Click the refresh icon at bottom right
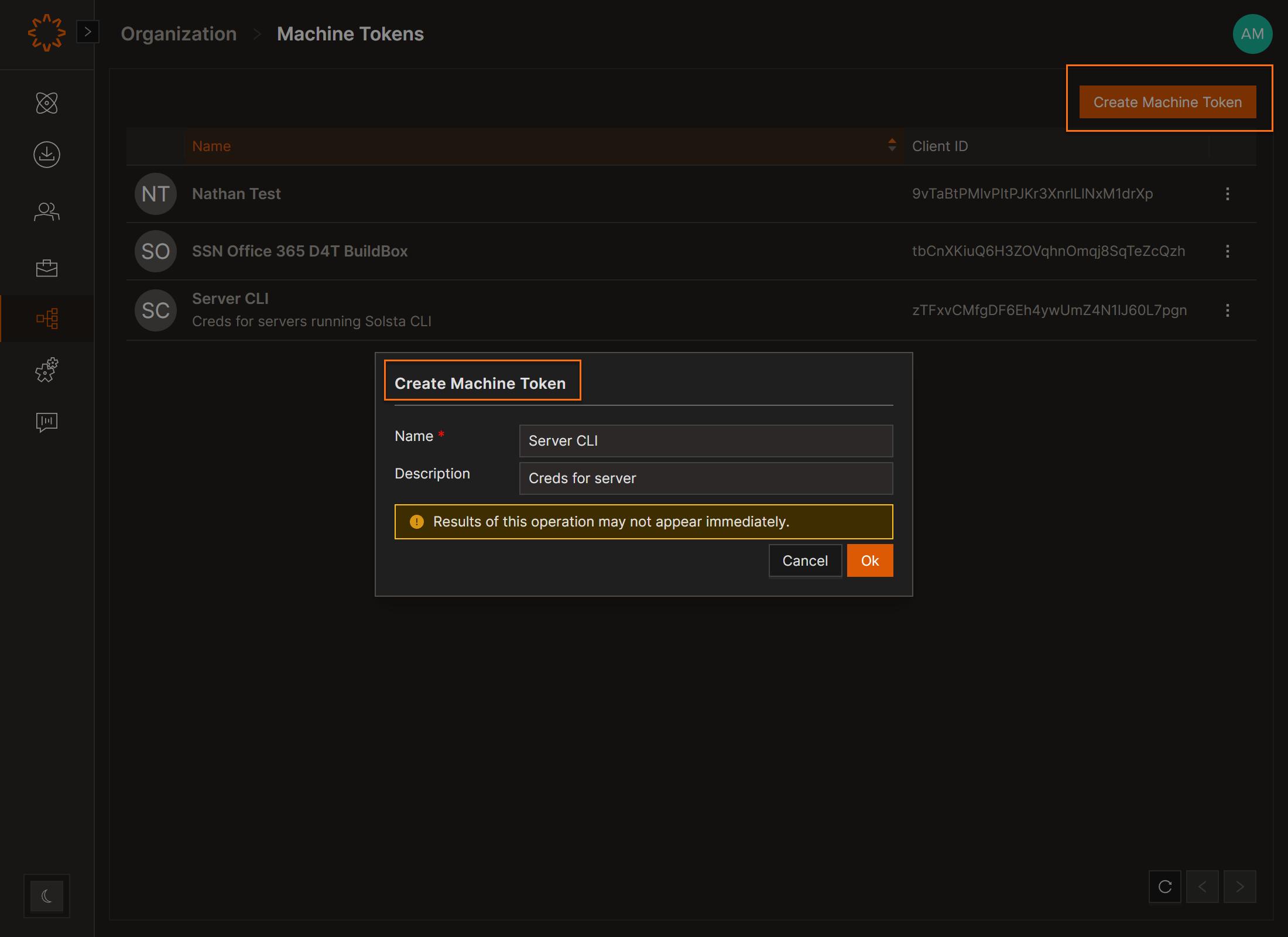Screen dimensions: 1288x937 pos(1165,887)
